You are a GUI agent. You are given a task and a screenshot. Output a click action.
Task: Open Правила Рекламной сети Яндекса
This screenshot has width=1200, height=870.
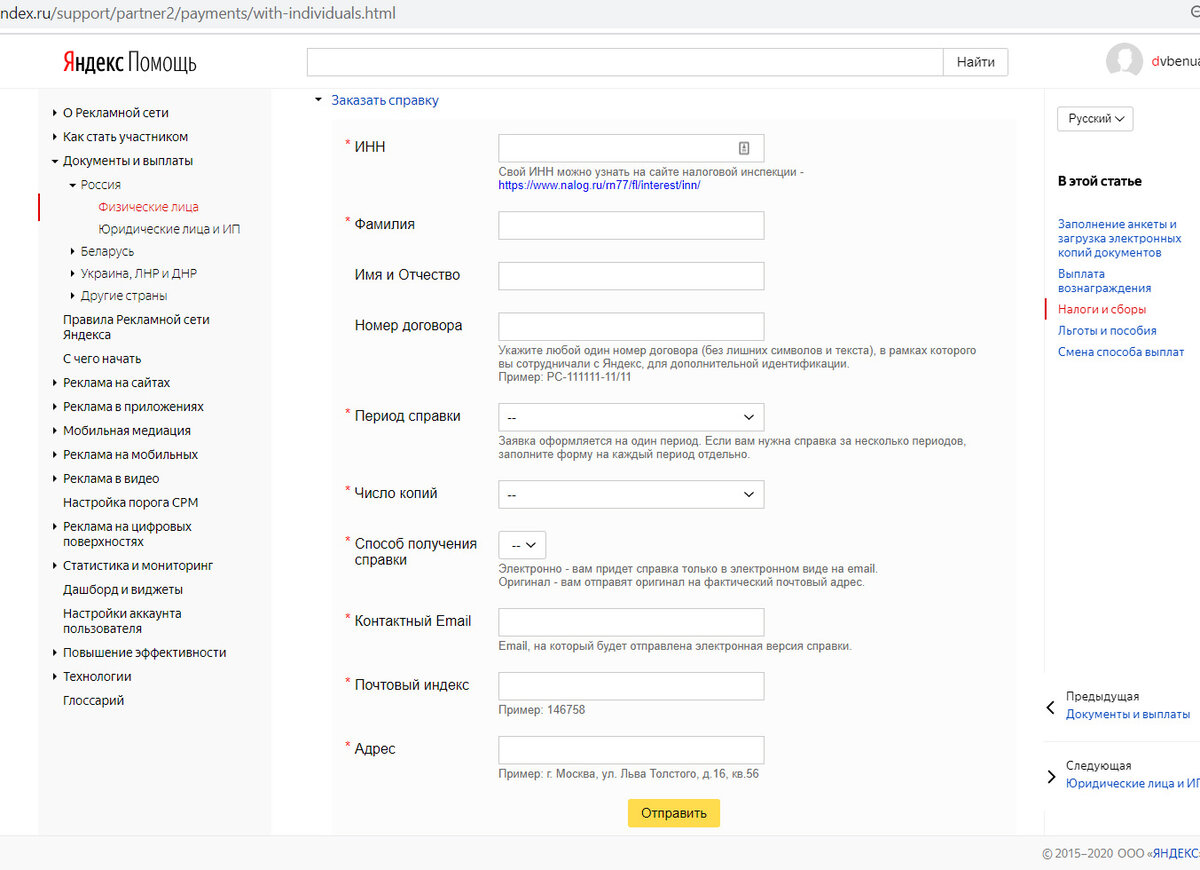click(136, 327)
